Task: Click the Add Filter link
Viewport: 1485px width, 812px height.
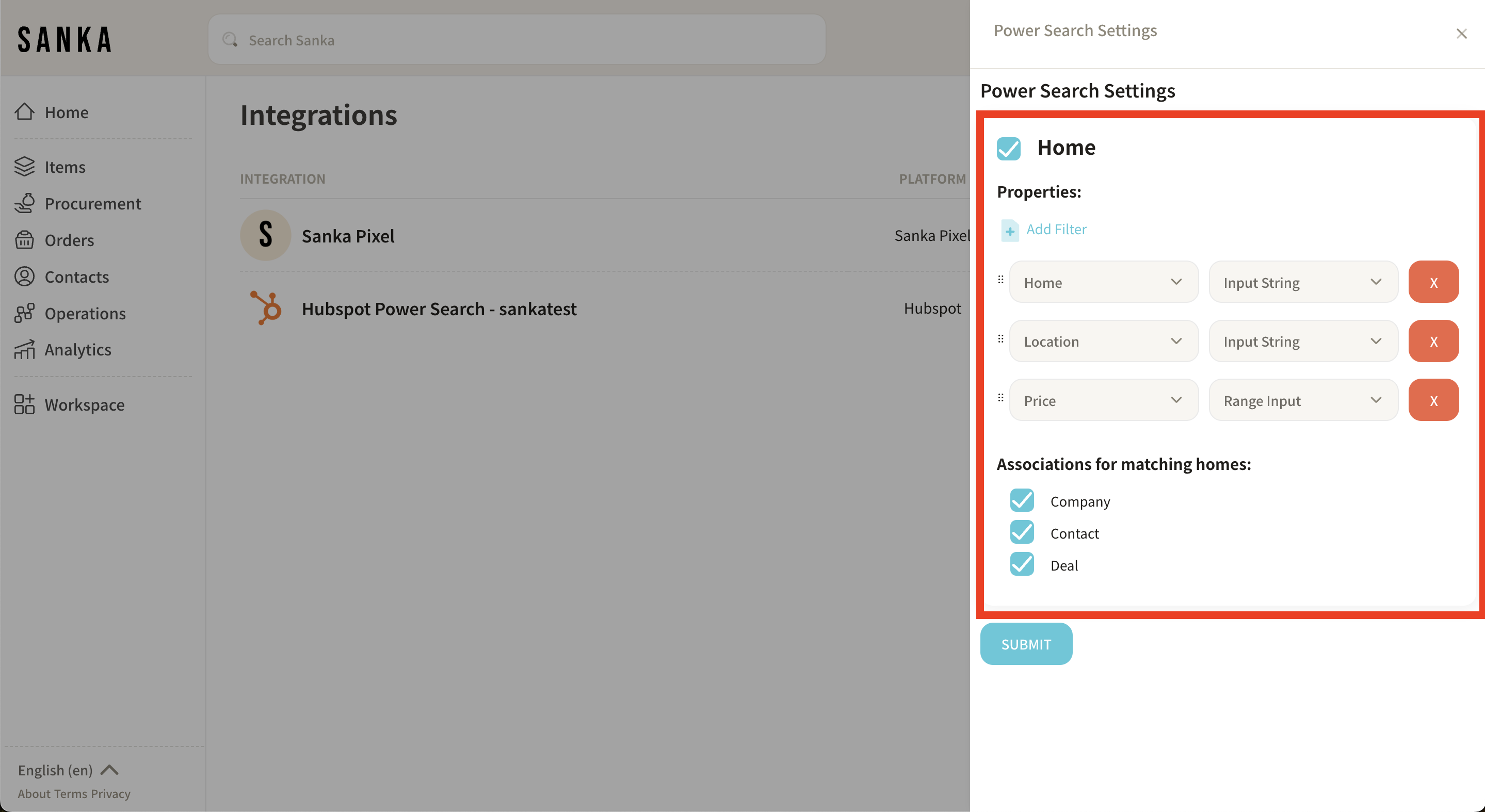Action: [x=1056, y=230]
